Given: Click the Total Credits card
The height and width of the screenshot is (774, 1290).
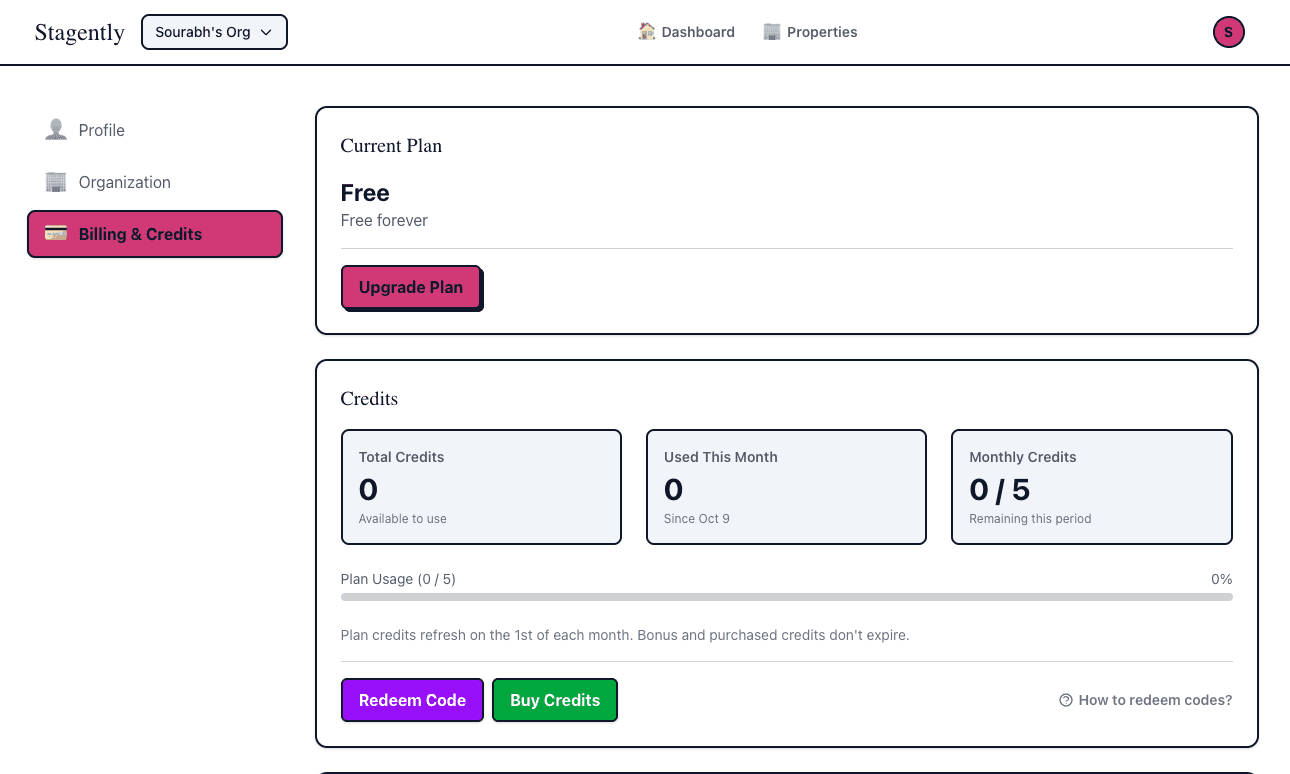Looking at the screenshot, I should pyautogui.click(x=481, y=487).
